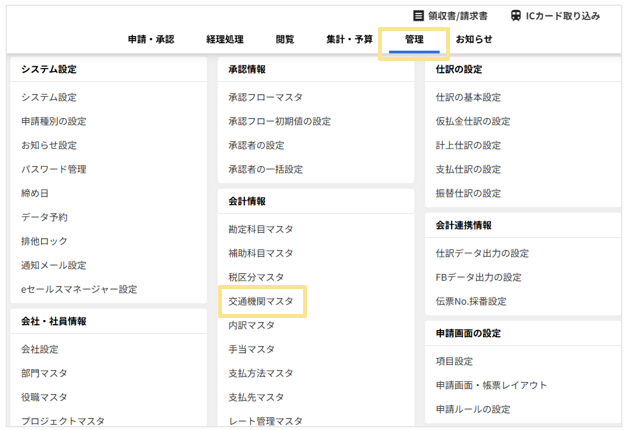Open 項目設定
This screenshot has height=430, width=627.
pyautogui.click(x=454, y=361)
